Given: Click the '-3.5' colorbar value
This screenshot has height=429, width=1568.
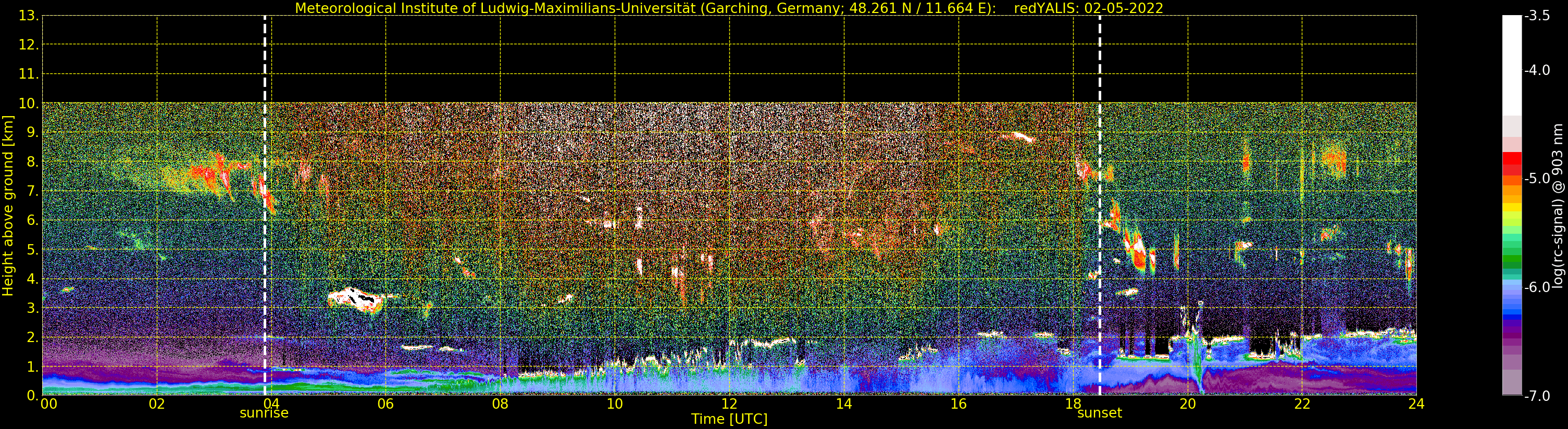Looking at the screenshot, I should coord(1537,16).
